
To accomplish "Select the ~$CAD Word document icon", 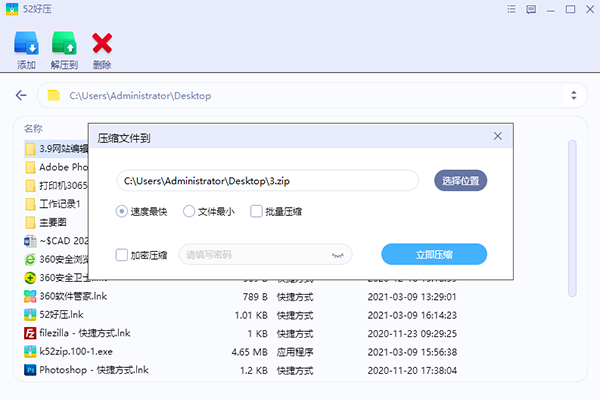I will (x=30, y=241).
